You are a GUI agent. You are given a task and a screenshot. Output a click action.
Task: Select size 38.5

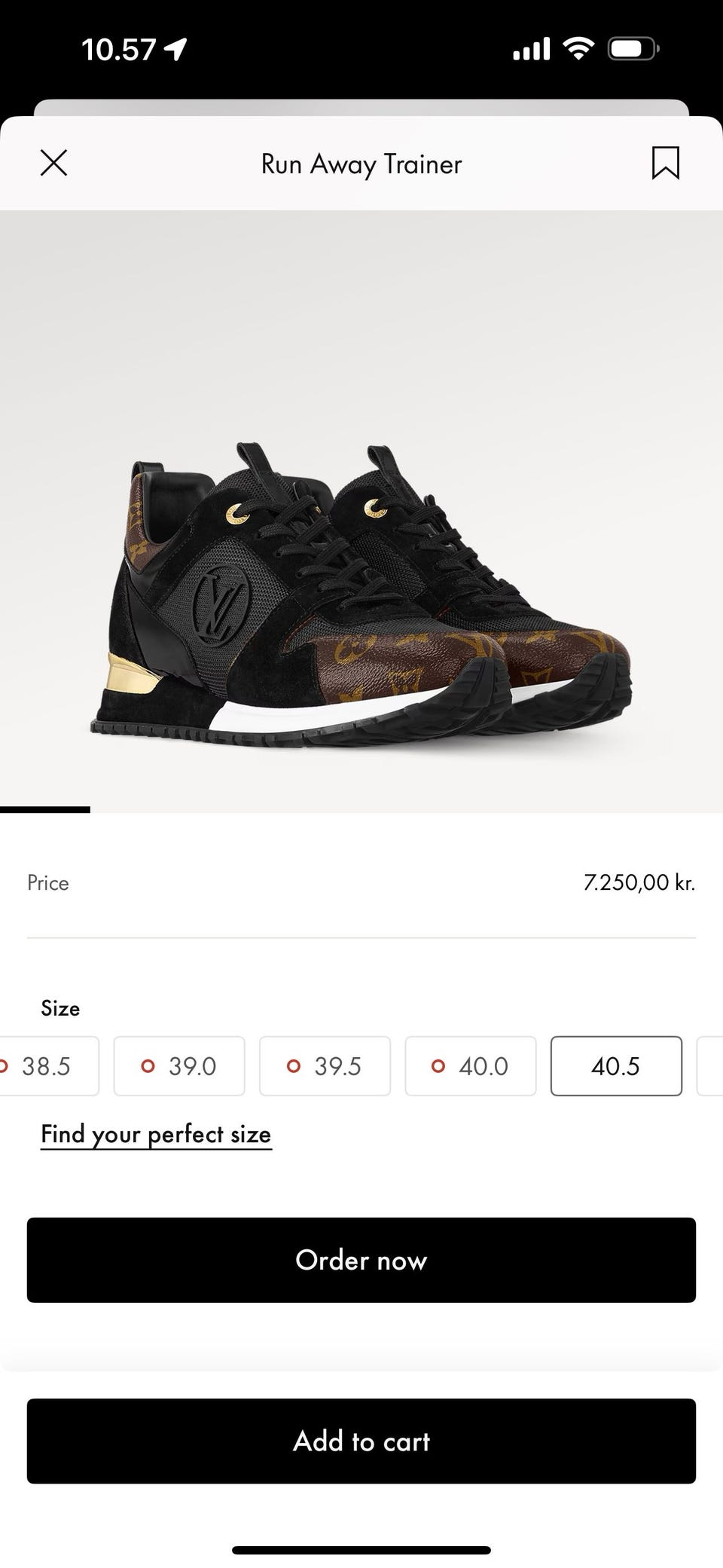[x=47, y=1065]
